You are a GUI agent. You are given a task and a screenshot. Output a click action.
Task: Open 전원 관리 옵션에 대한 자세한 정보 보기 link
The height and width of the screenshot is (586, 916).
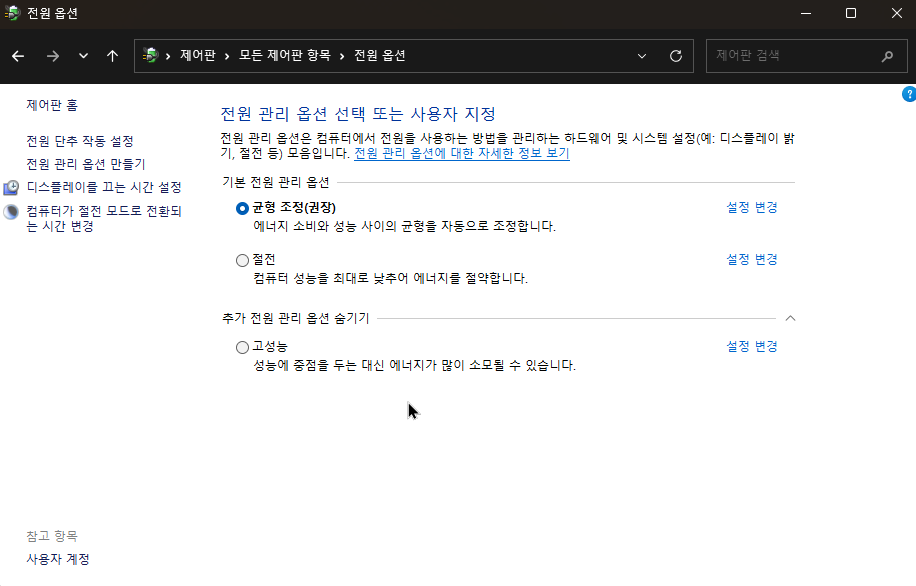[x=462, y=153]
